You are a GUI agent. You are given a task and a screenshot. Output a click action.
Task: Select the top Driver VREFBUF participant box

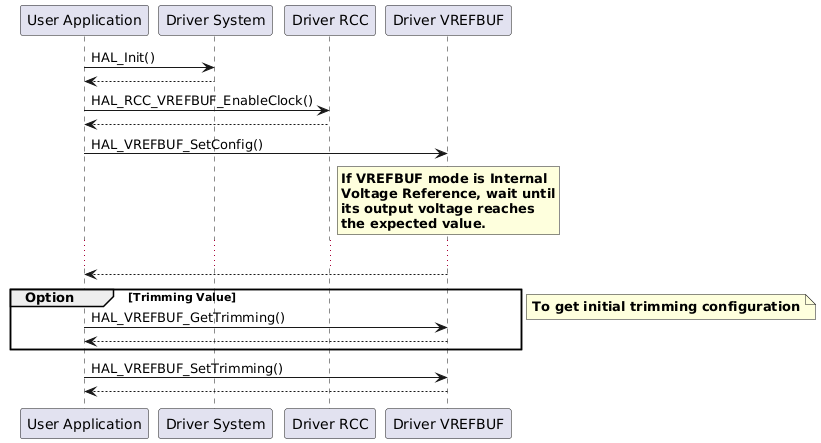tap(448, 20)
